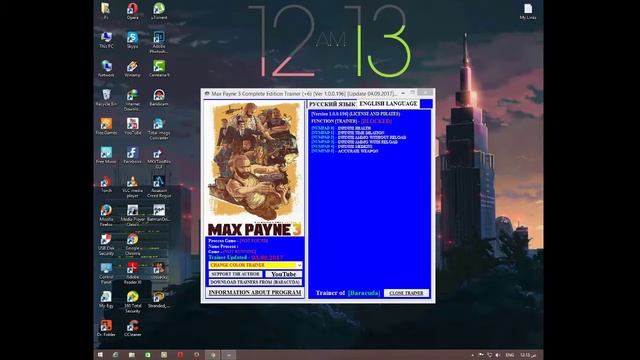Open the Recycle Bin desktop icon
The image size is (640, 360).
coord(106,98)
